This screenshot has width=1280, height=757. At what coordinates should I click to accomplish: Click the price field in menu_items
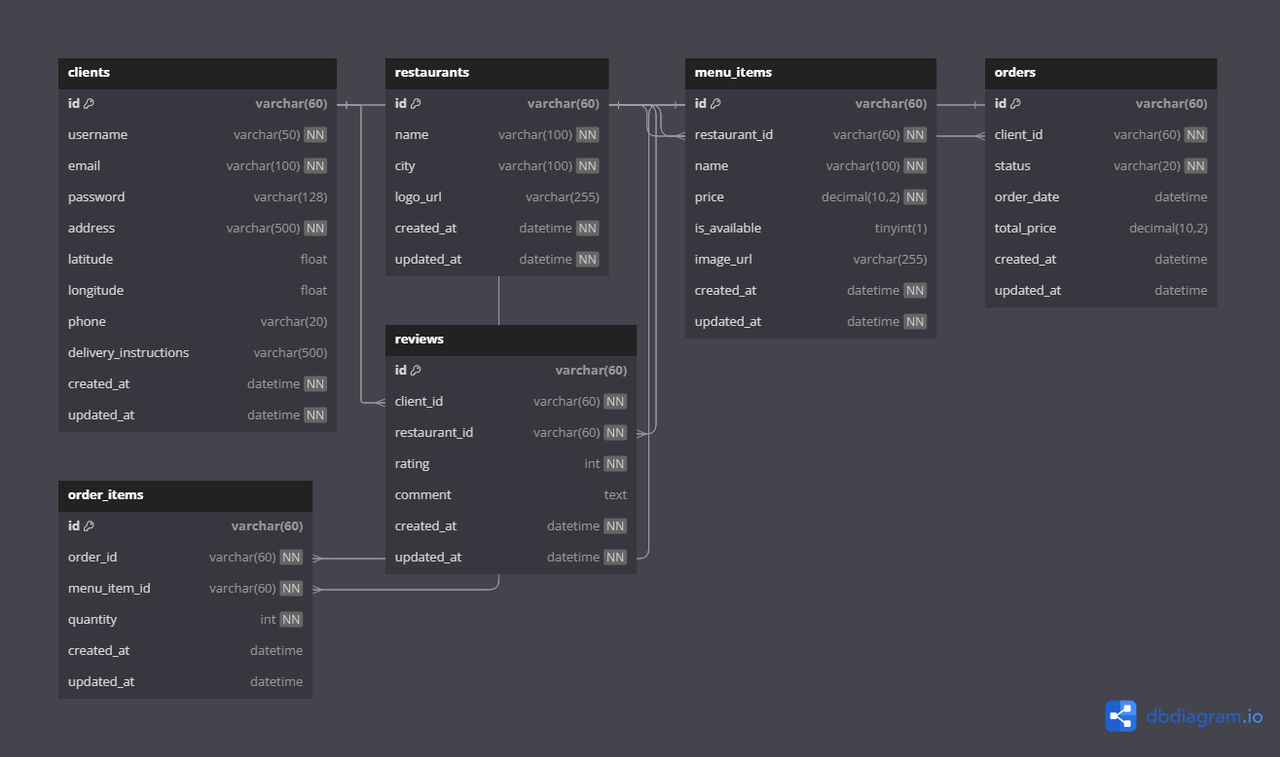[x=811, y=197]
